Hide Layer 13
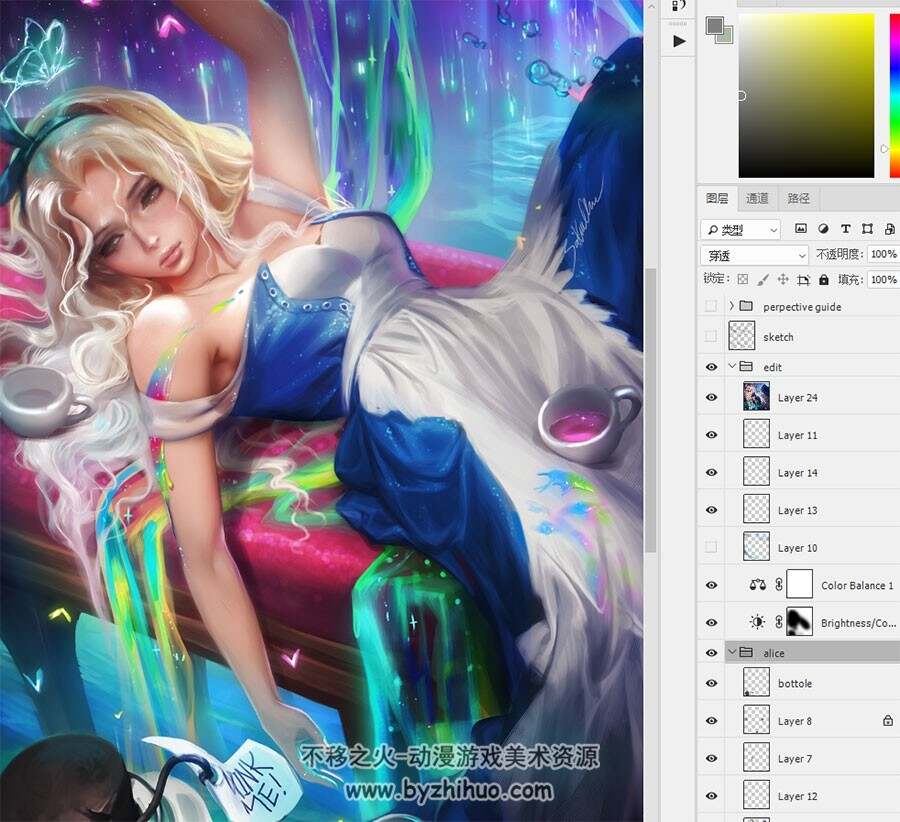The width and height of the screenshot is (900, 822). point(711,510)
